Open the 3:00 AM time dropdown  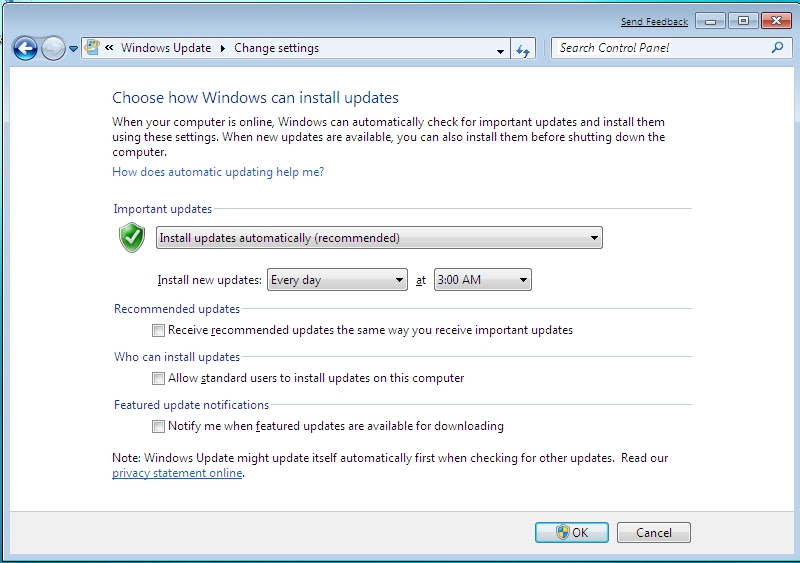pos(483,280)
